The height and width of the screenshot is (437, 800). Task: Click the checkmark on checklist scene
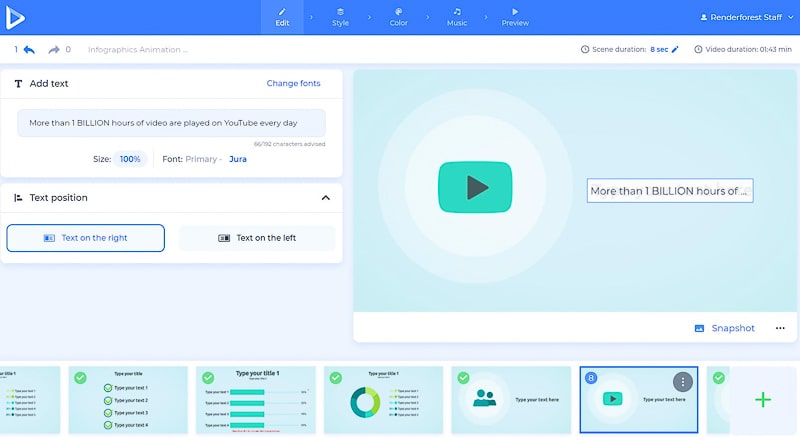(x=80, y=378)
